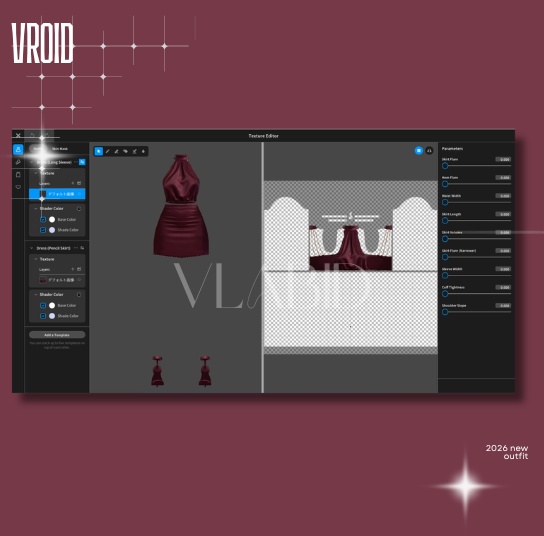Open the Base Color swatch for Dress (Pencil Skirt)
This screenshot has height=536, width=544.
(52, 306)
